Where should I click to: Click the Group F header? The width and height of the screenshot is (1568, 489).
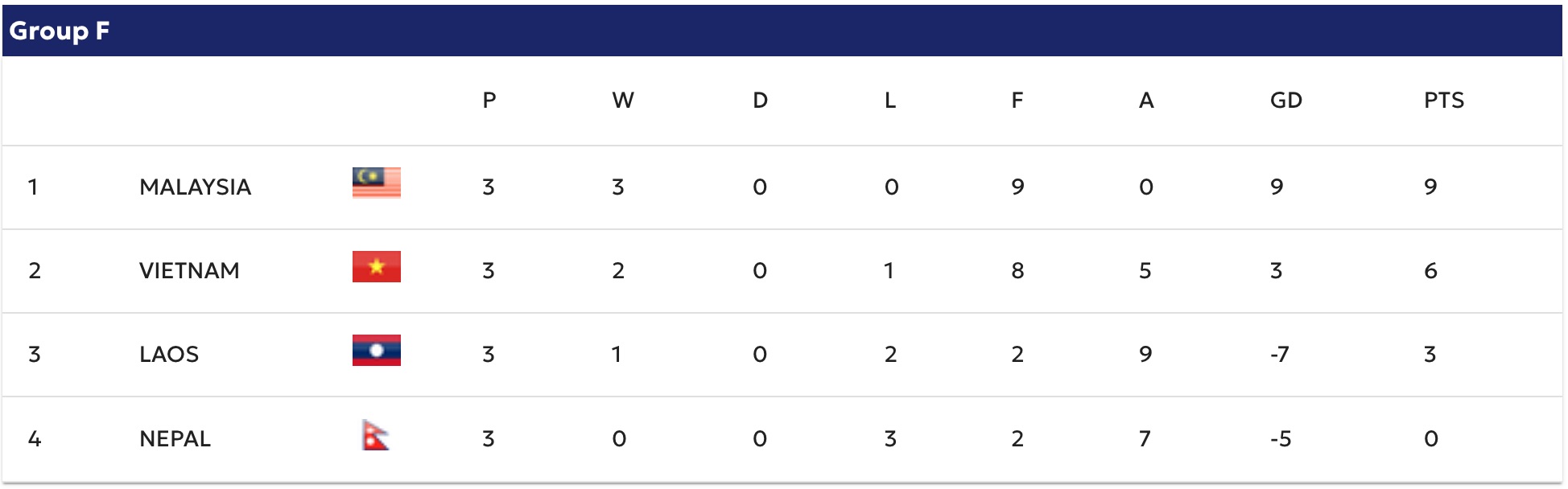click(x=60, y=31)
